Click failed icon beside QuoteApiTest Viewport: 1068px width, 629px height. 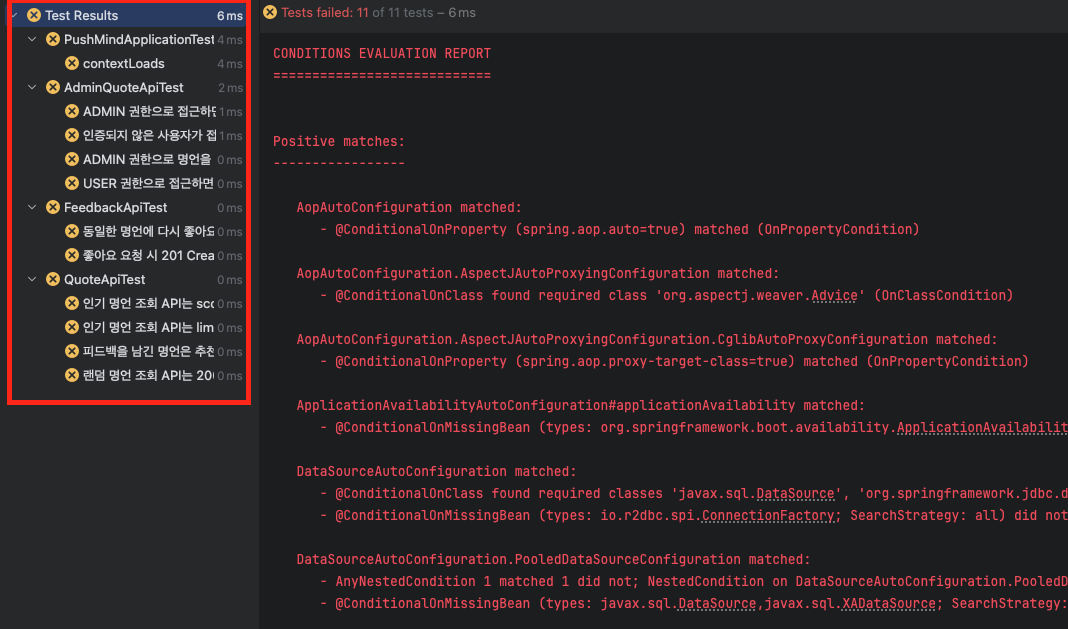[52, 279]
